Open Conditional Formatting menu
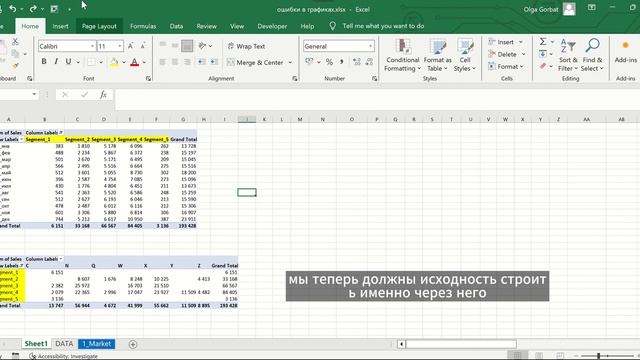The width and height of the screenshot is (640, 360). (x=402, y=55)
